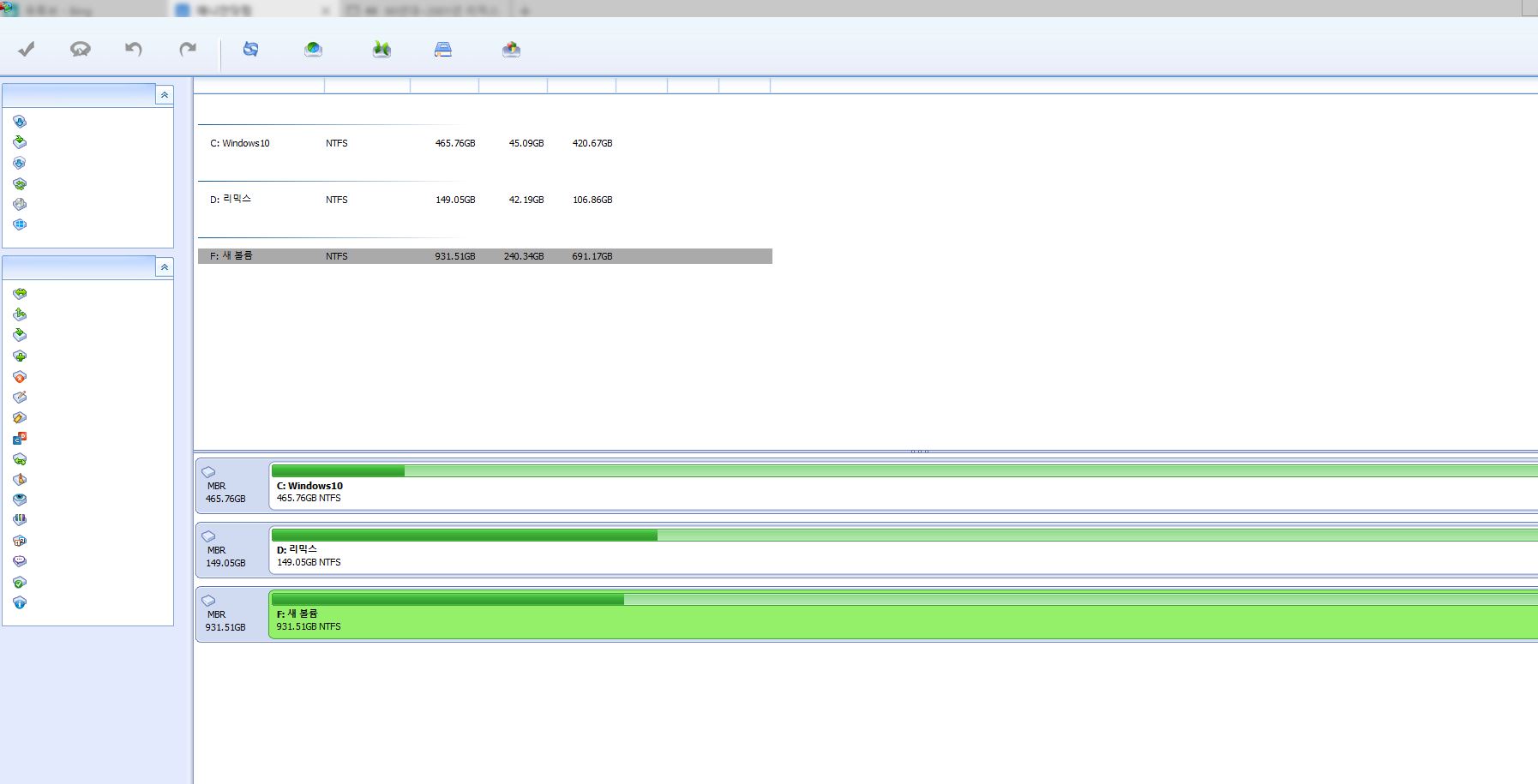Click the D: partition usage bar

coord(904,536)
